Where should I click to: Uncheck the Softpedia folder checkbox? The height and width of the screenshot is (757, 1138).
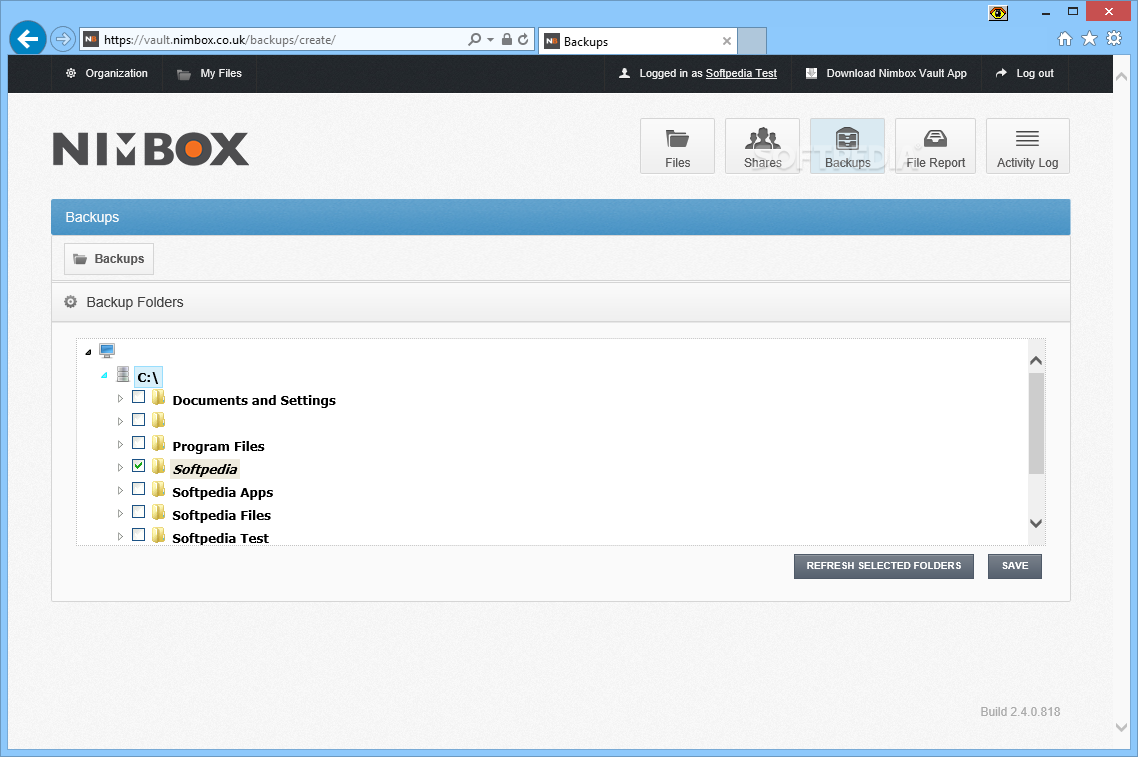click(x=139, y=465)
